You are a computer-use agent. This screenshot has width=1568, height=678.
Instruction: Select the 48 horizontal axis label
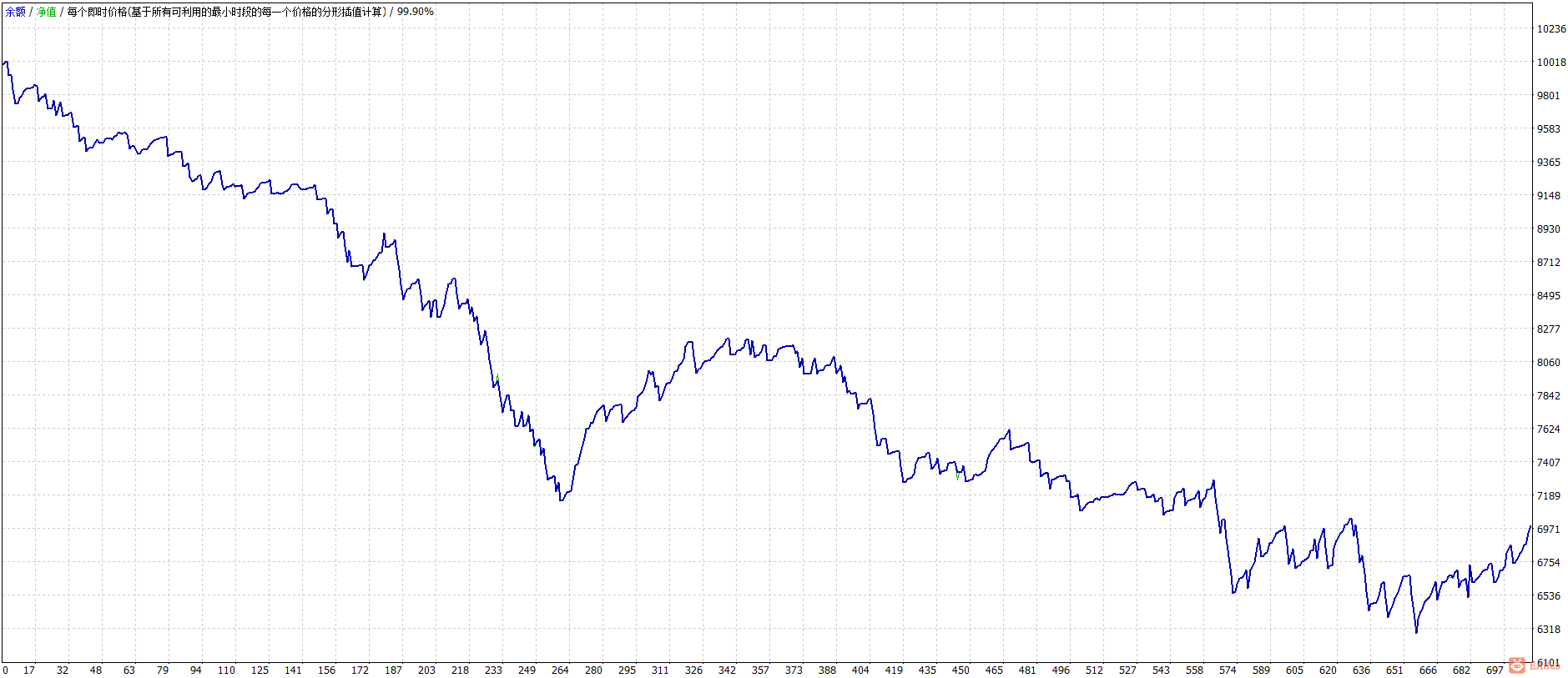96,670
